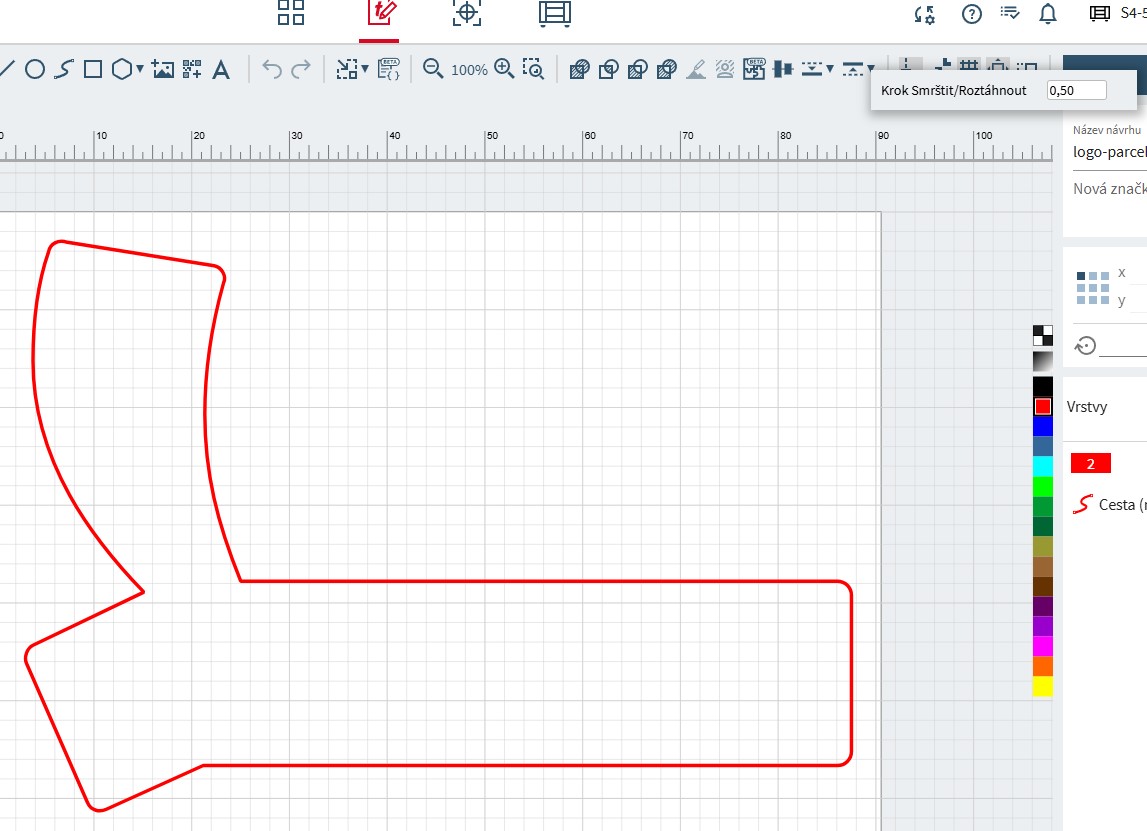This screenshot has height=831, width=1147.
Task: Open the camera positioning tab
Action: [467, 13]
